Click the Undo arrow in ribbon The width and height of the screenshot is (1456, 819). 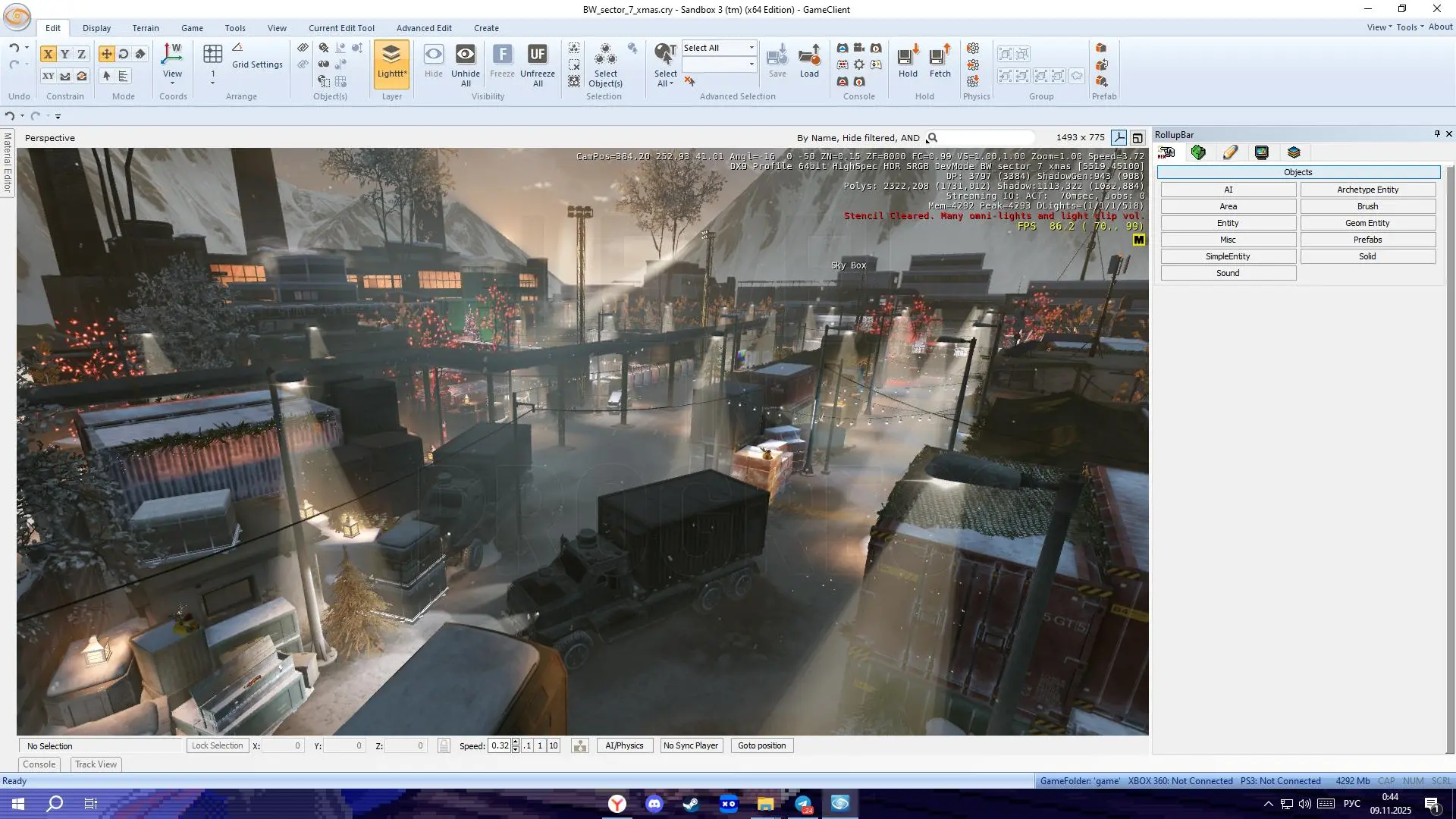click(x=14, y=48)
